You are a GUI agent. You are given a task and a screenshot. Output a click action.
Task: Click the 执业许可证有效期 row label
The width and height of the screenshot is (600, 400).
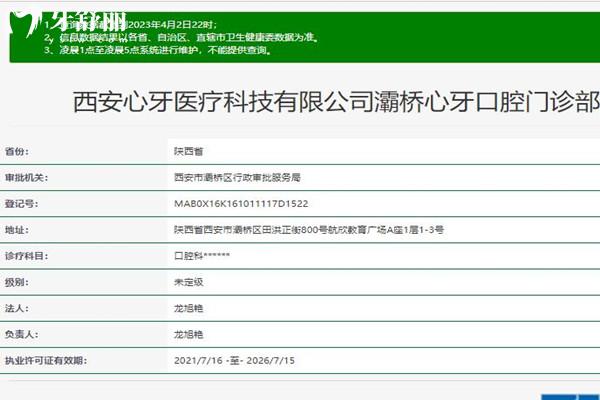coord(46,361)
